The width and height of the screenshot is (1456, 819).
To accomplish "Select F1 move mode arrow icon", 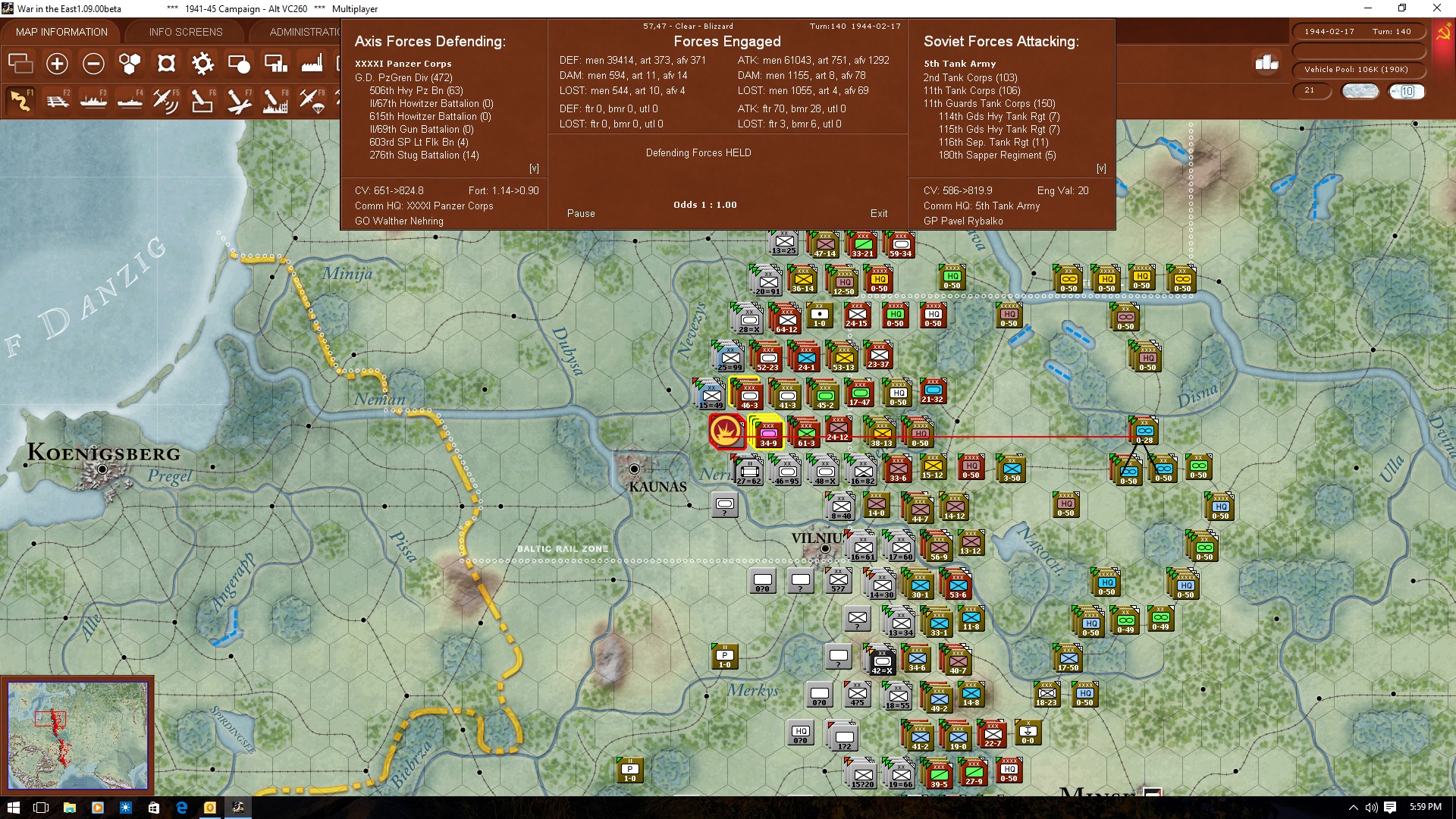I will tap(20, 100).
